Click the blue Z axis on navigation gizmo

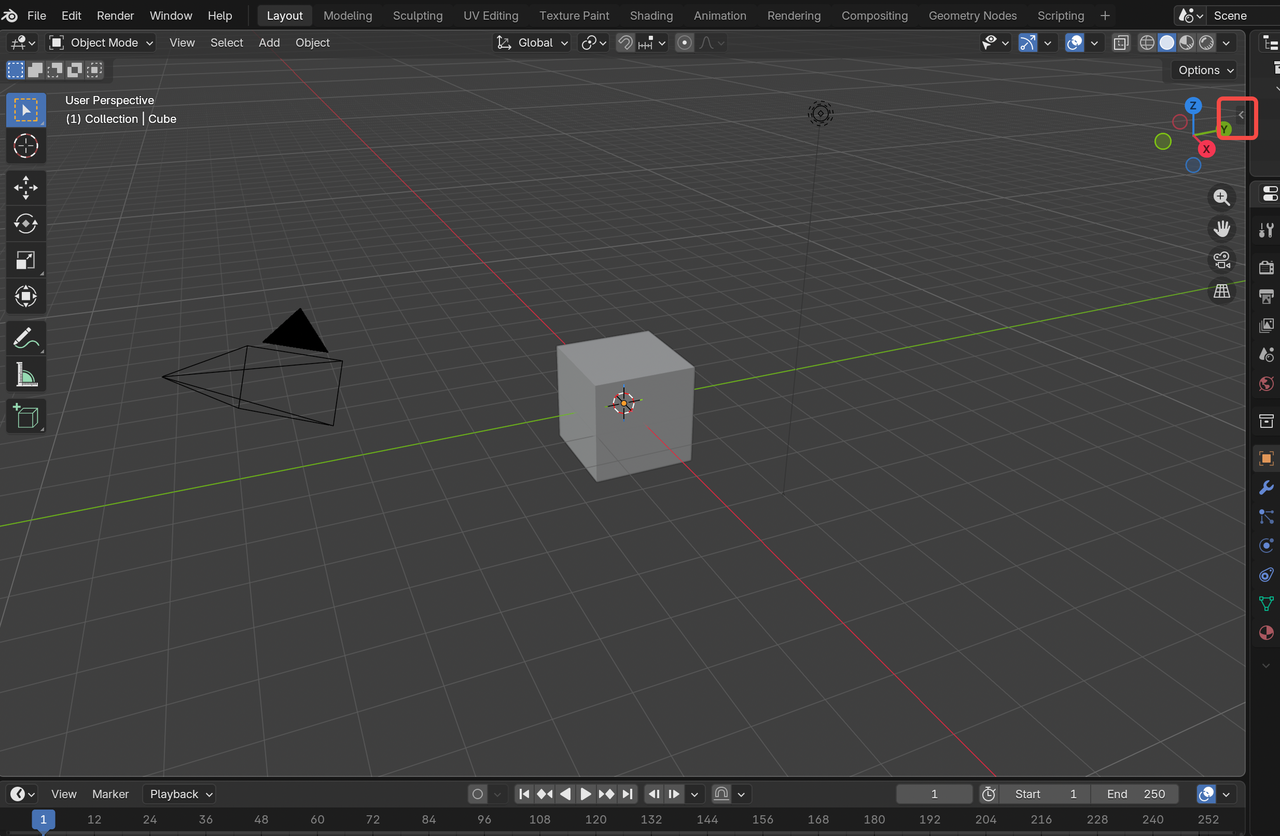[1193, 106]
